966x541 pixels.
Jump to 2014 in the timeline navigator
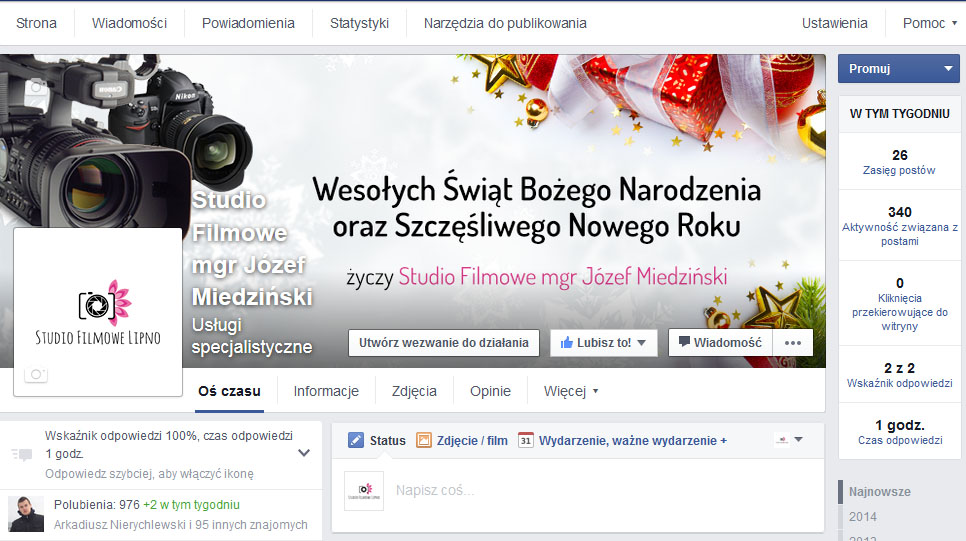coord(862,517)
